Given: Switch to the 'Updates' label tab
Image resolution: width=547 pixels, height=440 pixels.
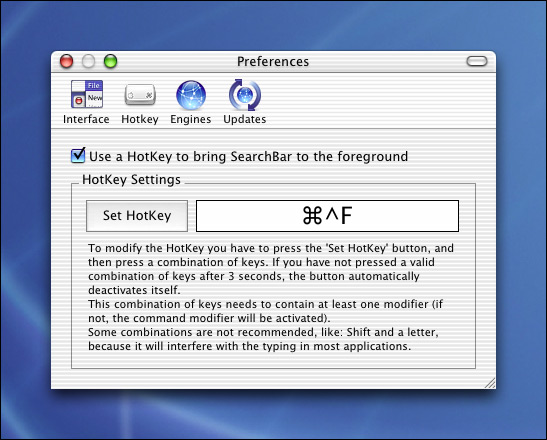Looking at the screenshot, I should click(245, 119).
